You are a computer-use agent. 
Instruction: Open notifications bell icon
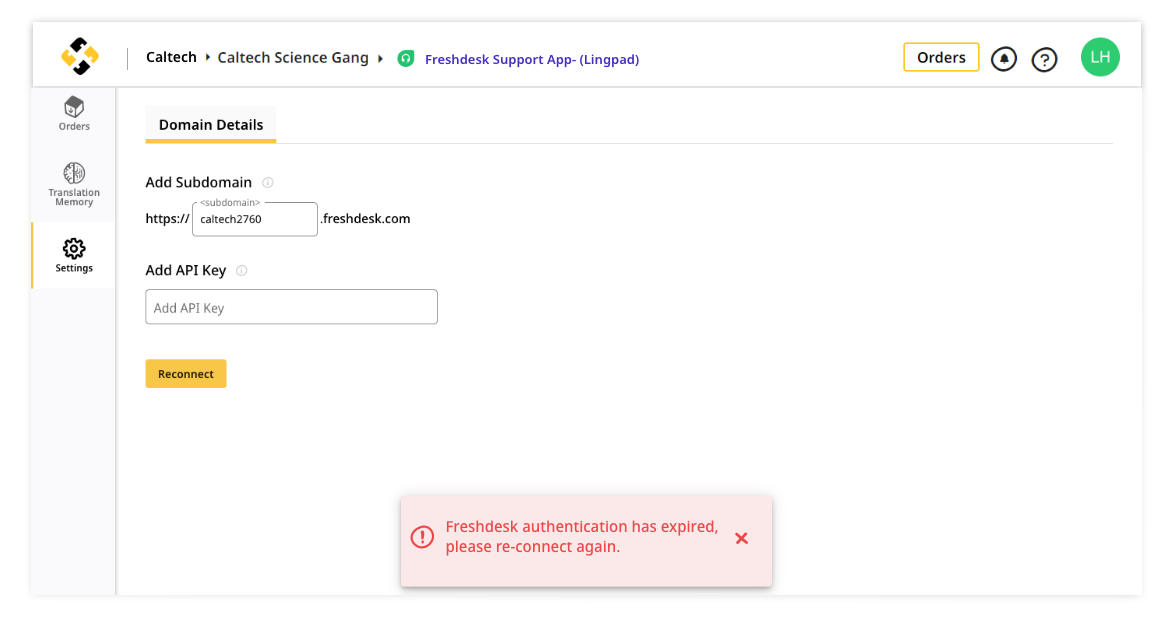click(x=1003, y=58)
